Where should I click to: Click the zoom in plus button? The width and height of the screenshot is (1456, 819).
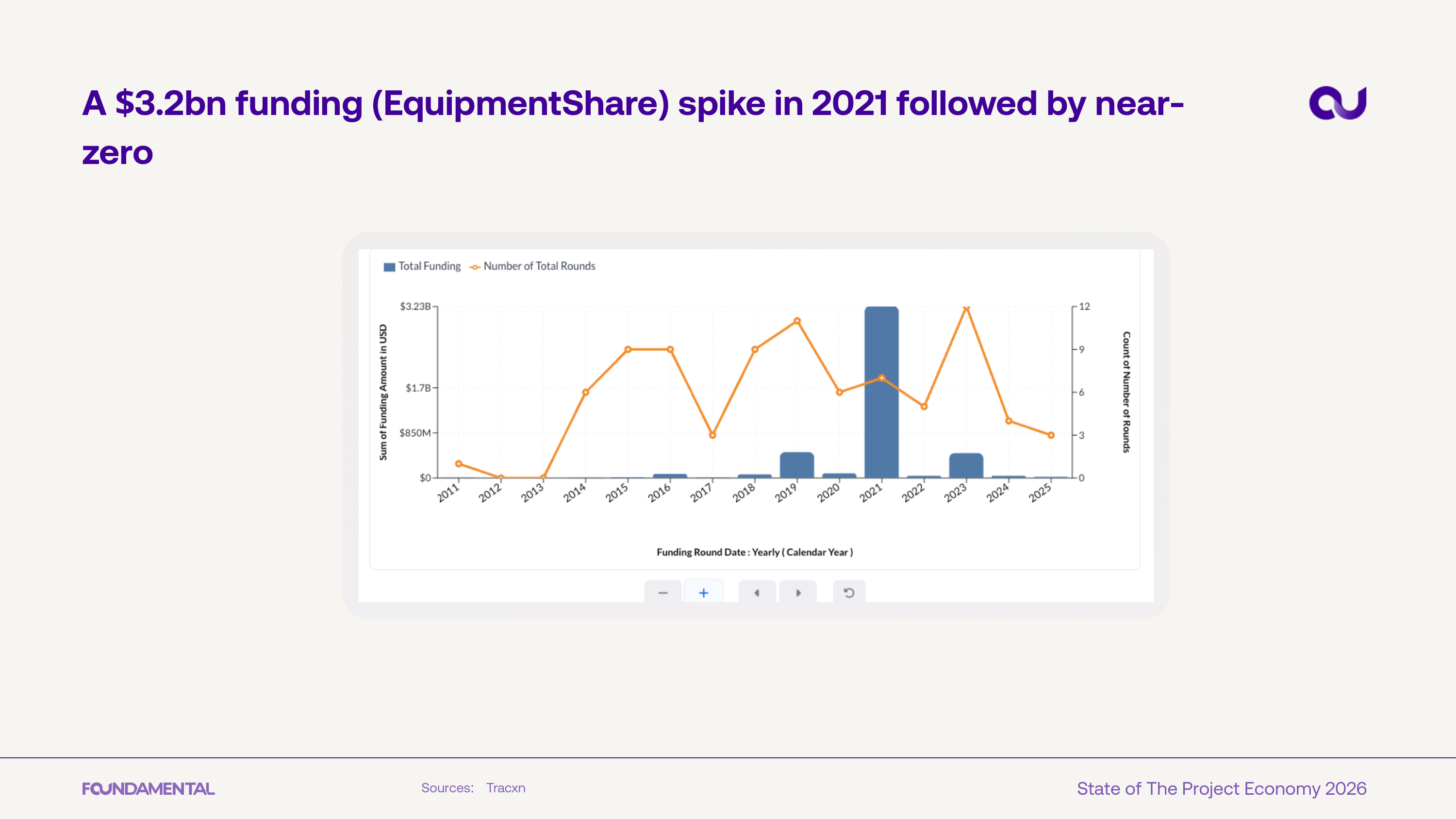click(704, 592)
